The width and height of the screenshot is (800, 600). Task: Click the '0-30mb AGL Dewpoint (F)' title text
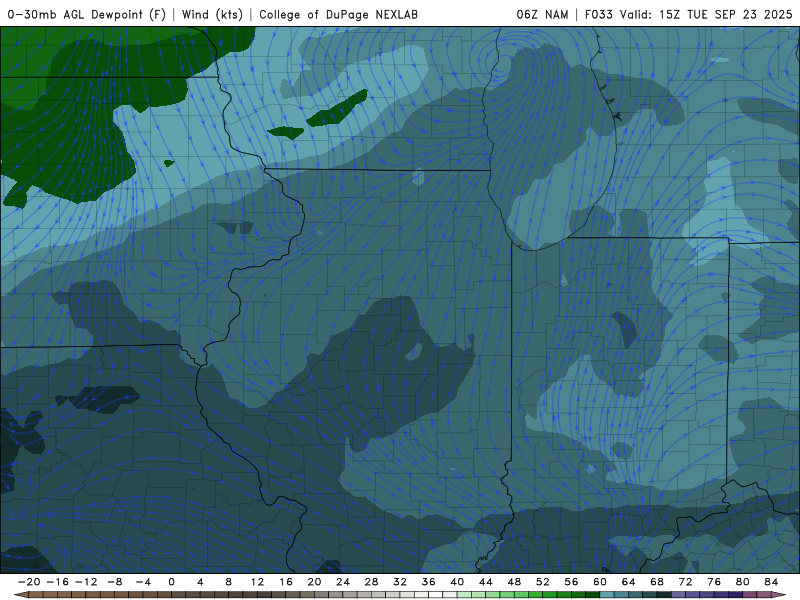87,14
